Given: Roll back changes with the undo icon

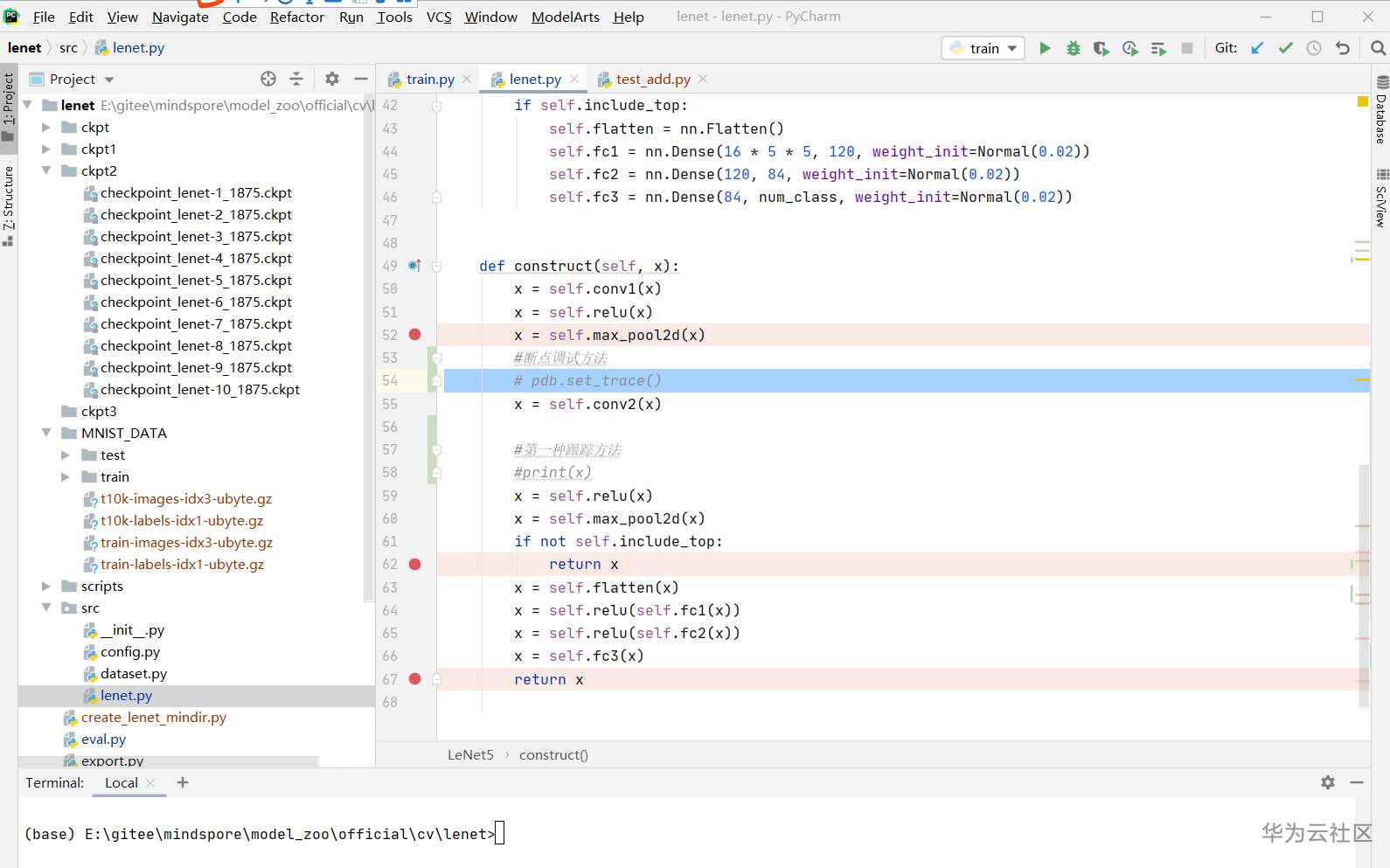Looking at the screenshot, I should (x=1343, y=48).
